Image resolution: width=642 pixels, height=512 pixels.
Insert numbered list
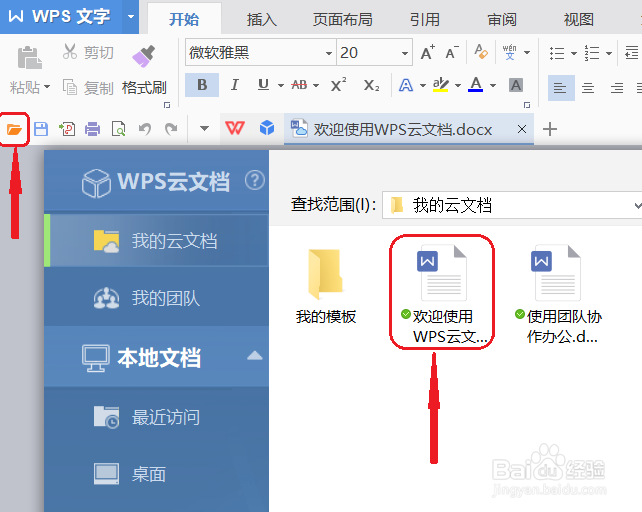[x=592, y=53]
